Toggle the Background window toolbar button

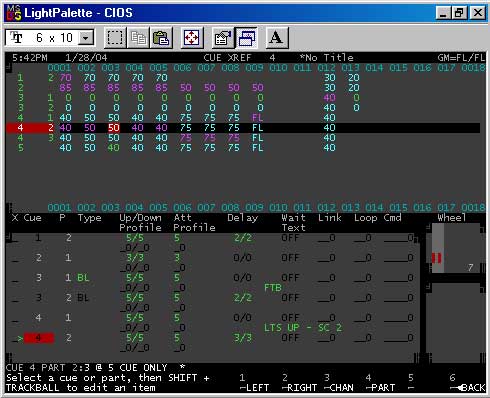pyautogui.click(x=246, y=38)
